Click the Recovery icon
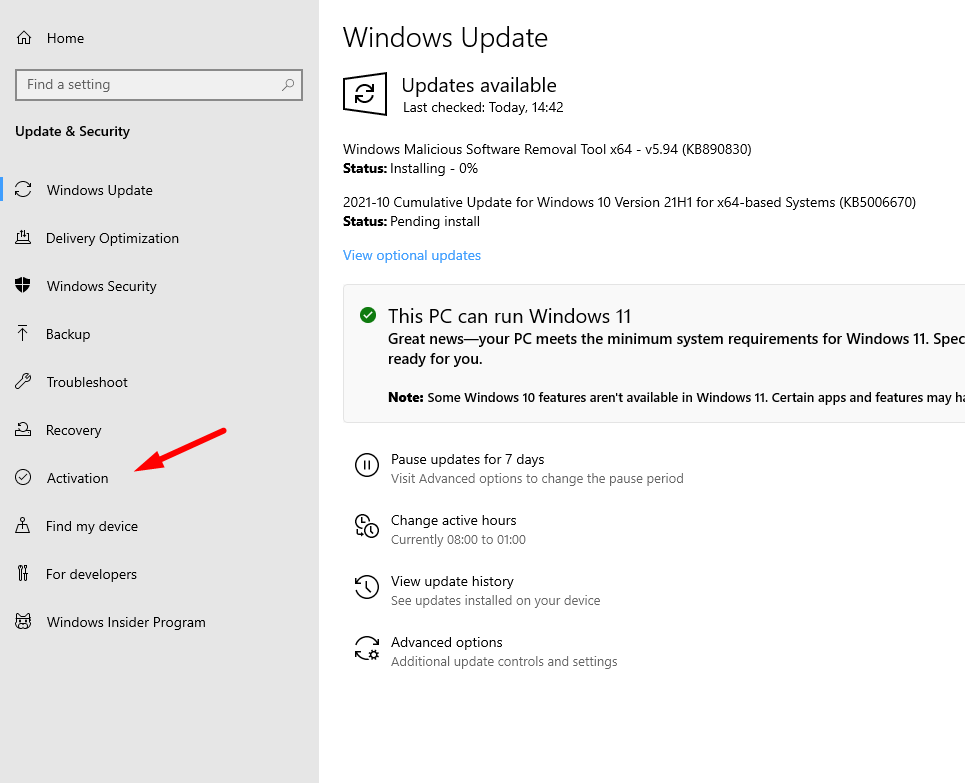Viewport: 965px width, 783px height. [x=23, y=430]
